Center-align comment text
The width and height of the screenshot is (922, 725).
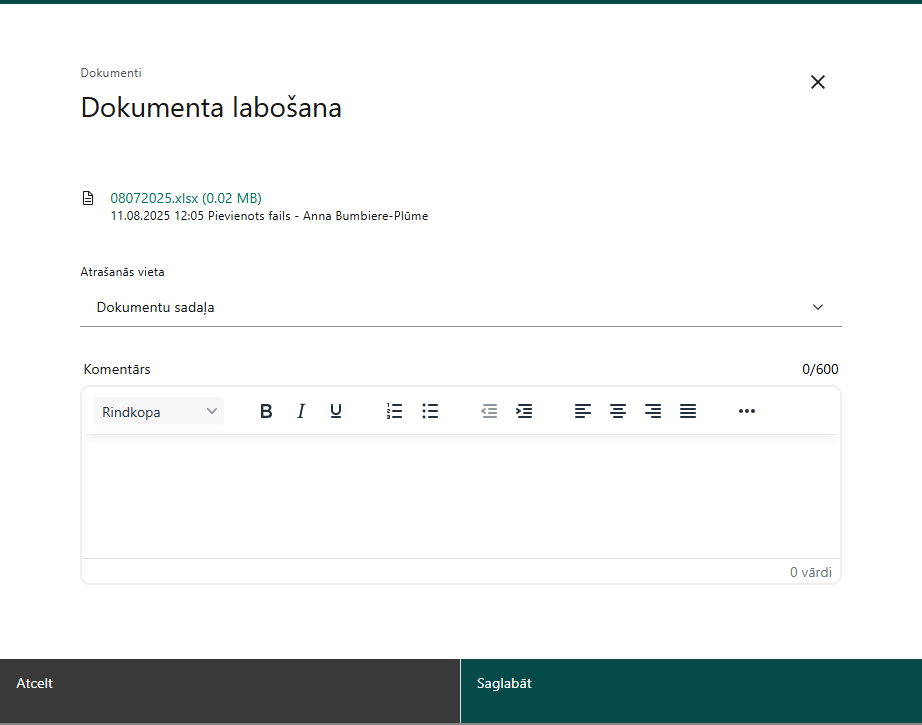pos(618,411)
